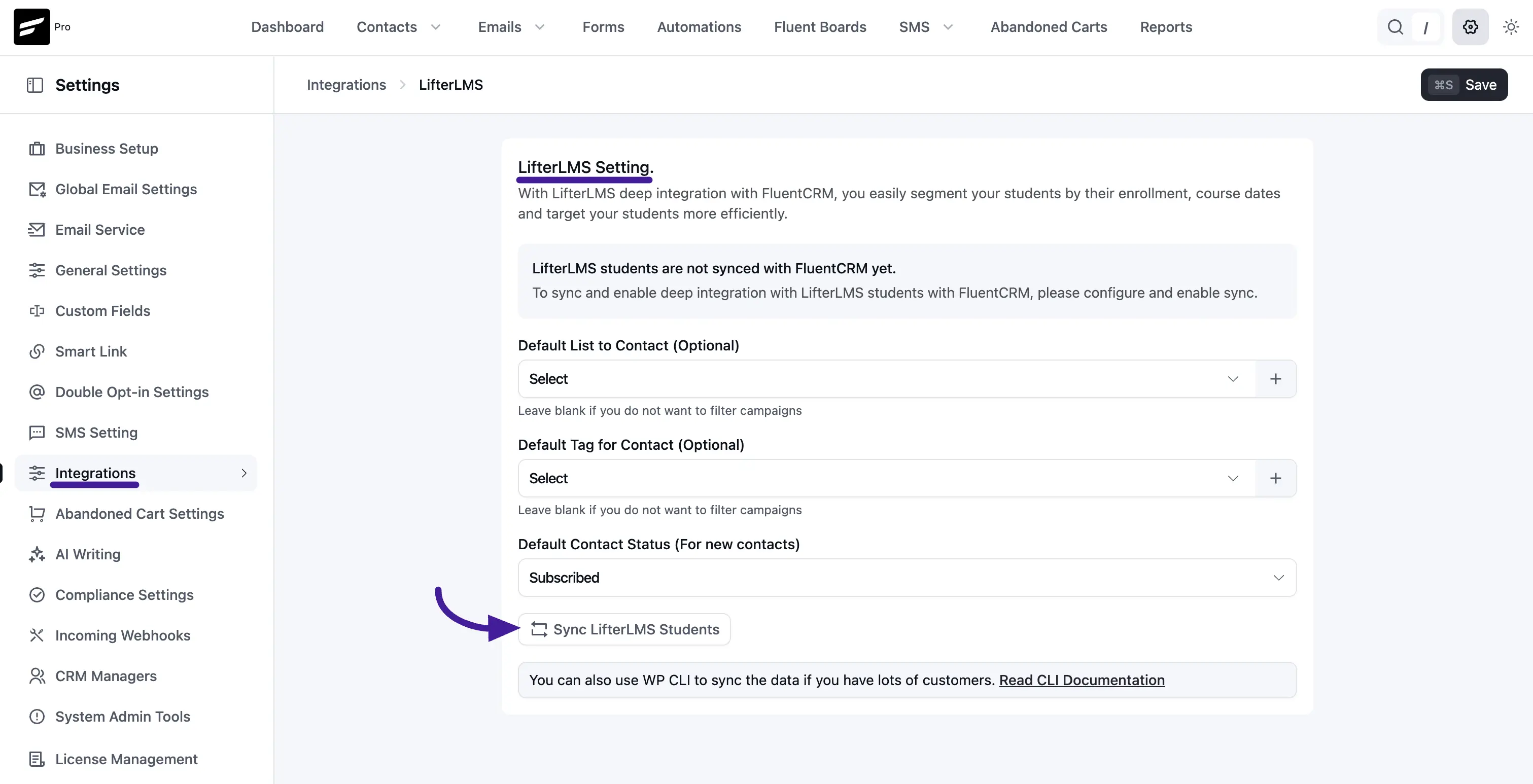Open the settings gear icon
The image size is (1533, 784).
tap(1470, 27)
